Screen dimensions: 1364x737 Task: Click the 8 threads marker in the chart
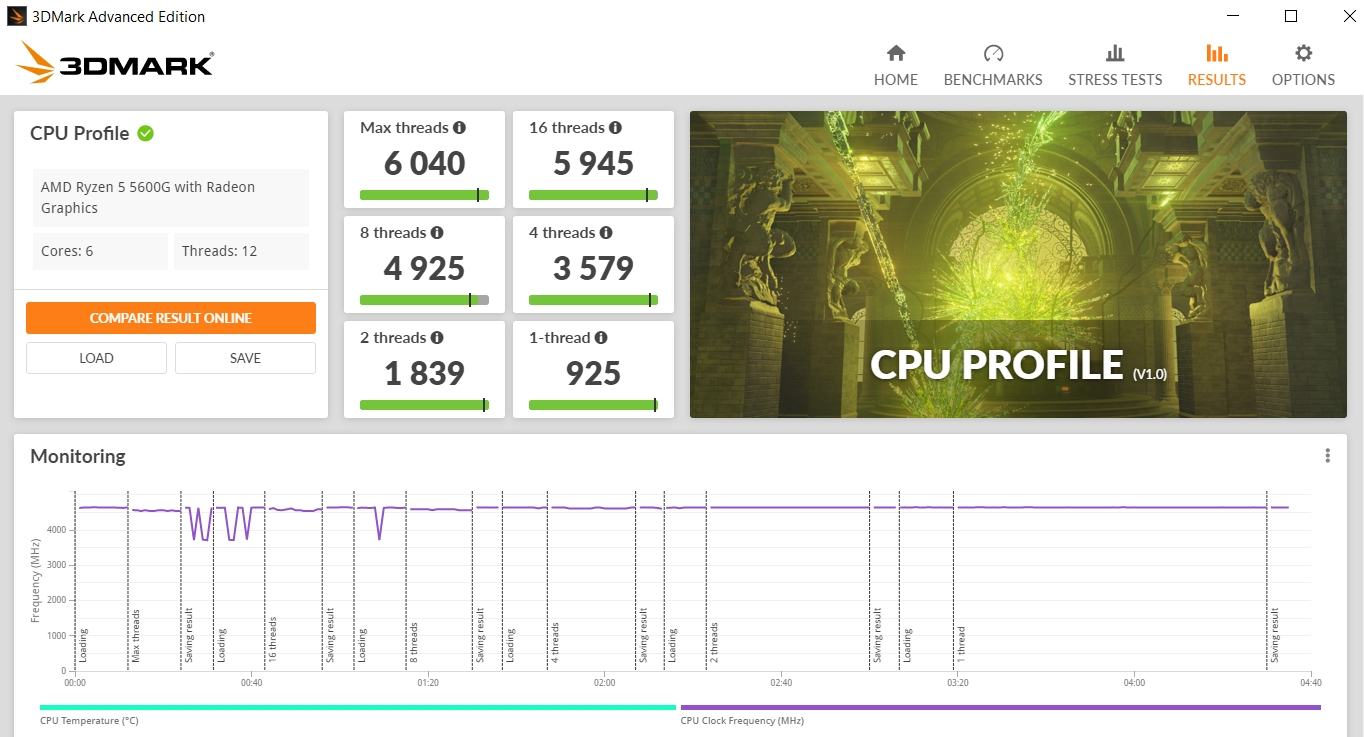[x=413, y=643]
